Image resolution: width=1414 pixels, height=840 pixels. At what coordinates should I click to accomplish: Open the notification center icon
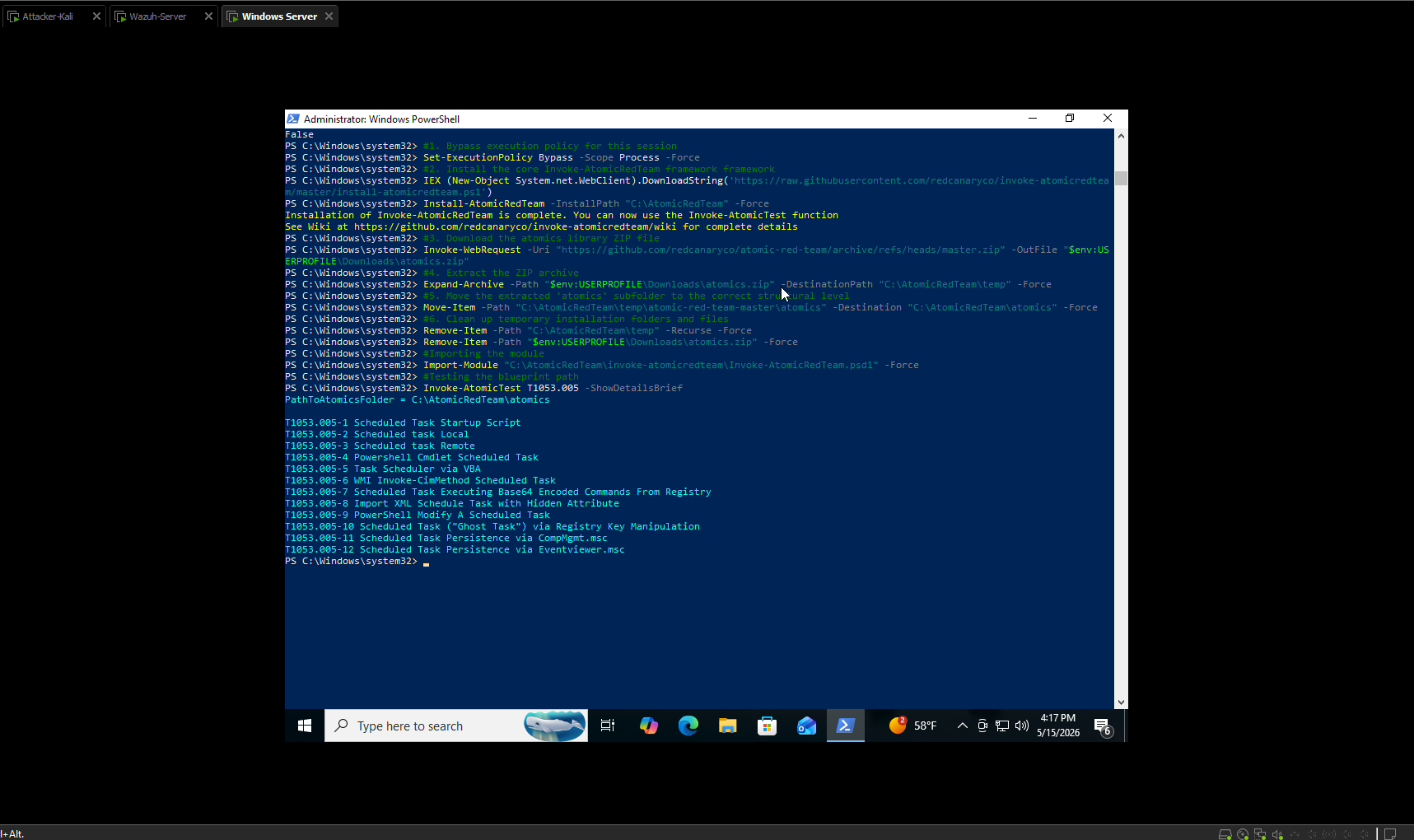tap(1102, 726)
